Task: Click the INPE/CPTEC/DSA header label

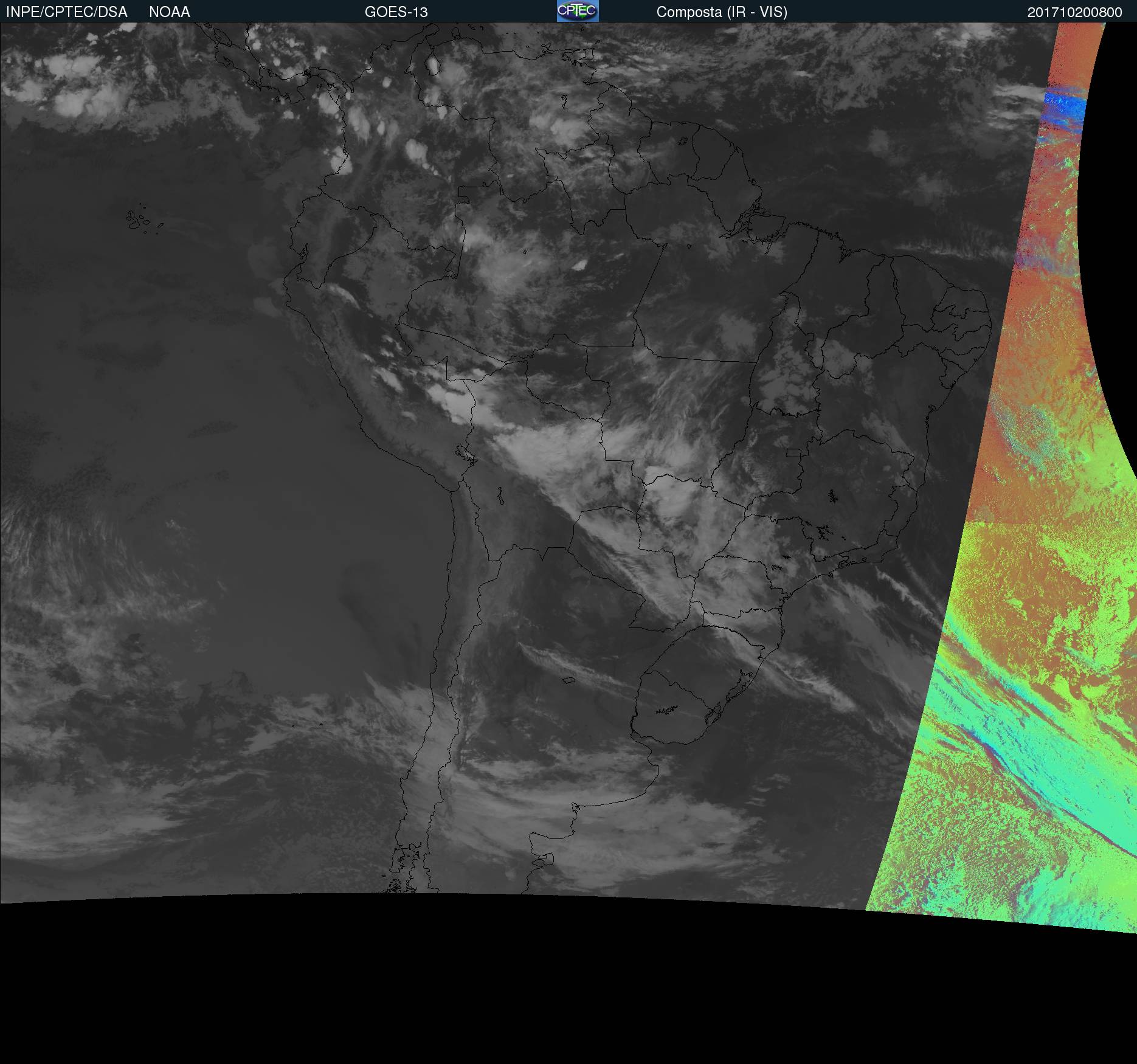Action: click(x=66, y=12)
